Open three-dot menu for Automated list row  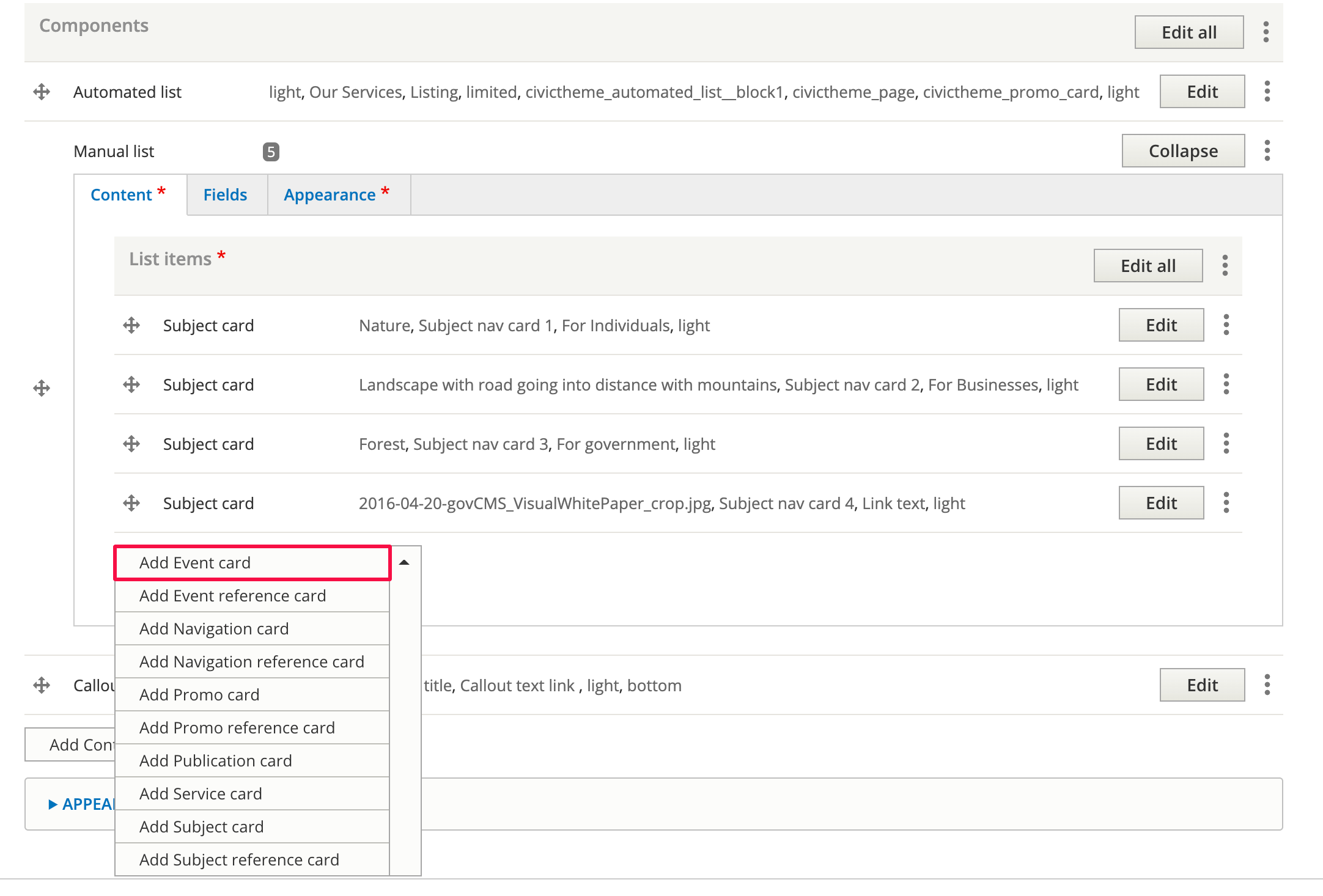coord(1267,92)
